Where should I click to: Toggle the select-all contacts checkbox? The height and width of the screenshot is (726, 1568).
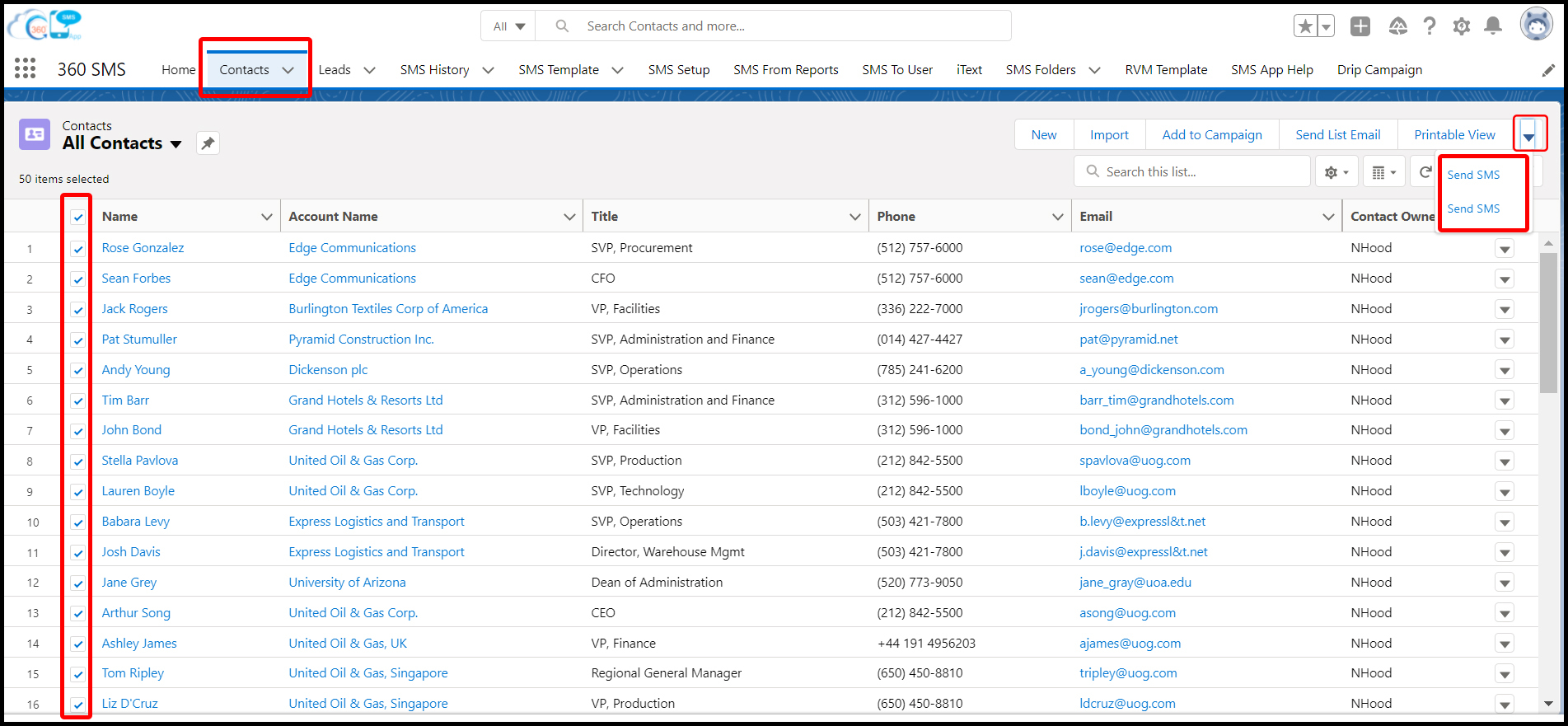pyautogui.click(x=77, y=218)
